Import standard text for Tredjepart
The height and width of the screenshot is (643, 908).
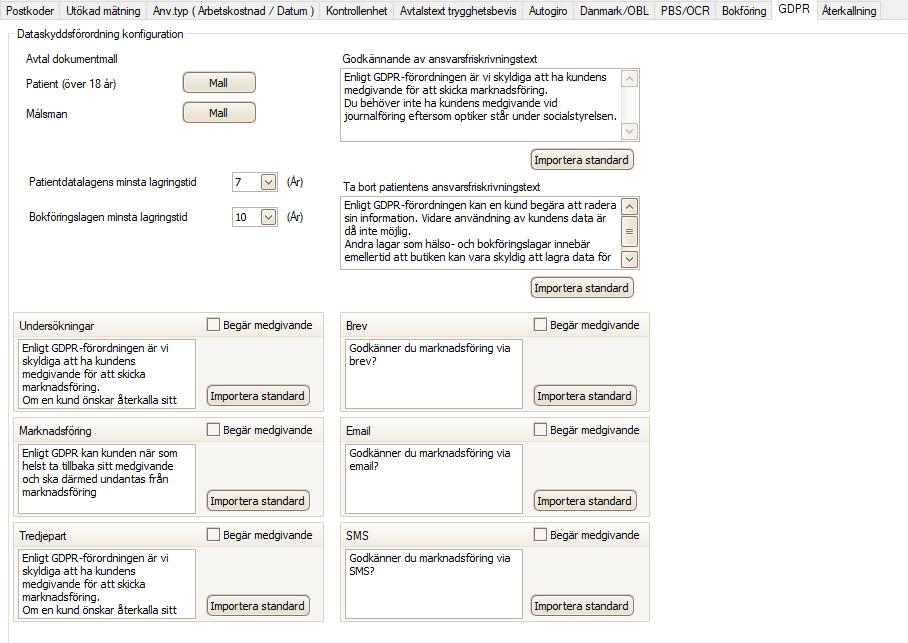click(x=258, y=606)
